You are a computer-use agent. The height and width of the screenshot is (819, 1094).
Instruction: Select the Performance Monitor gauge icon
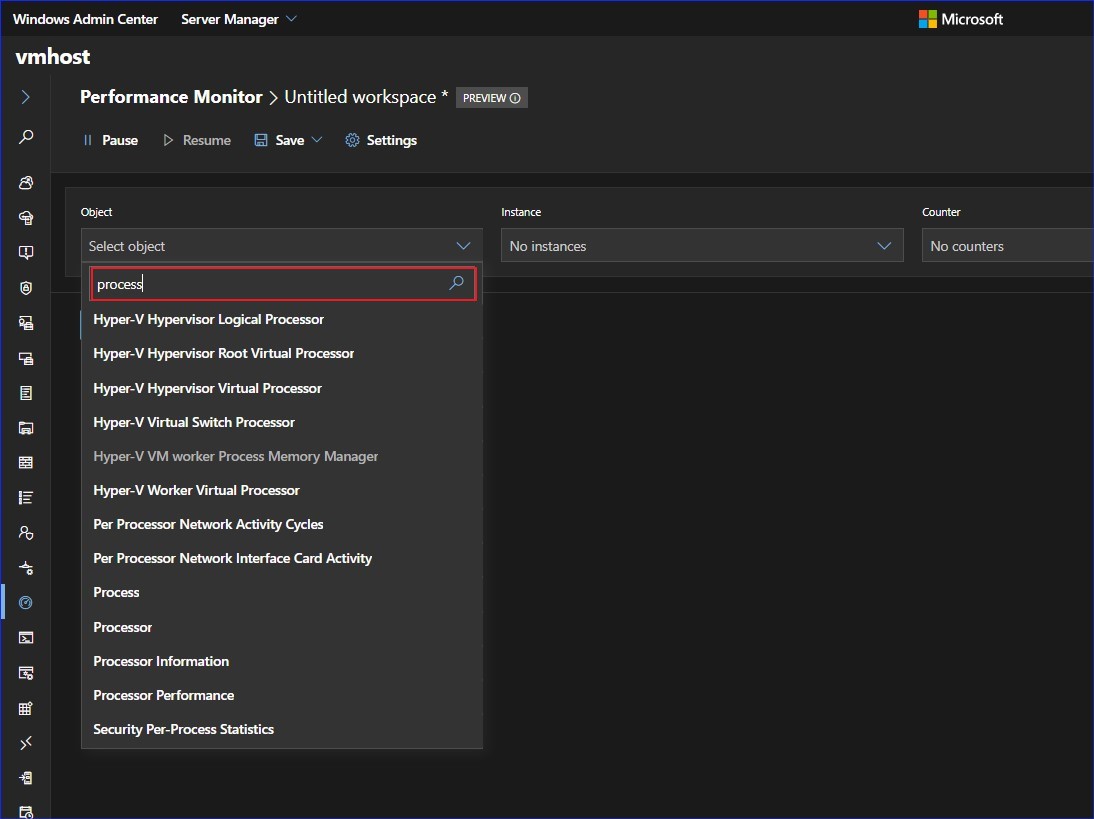(26, 603)
